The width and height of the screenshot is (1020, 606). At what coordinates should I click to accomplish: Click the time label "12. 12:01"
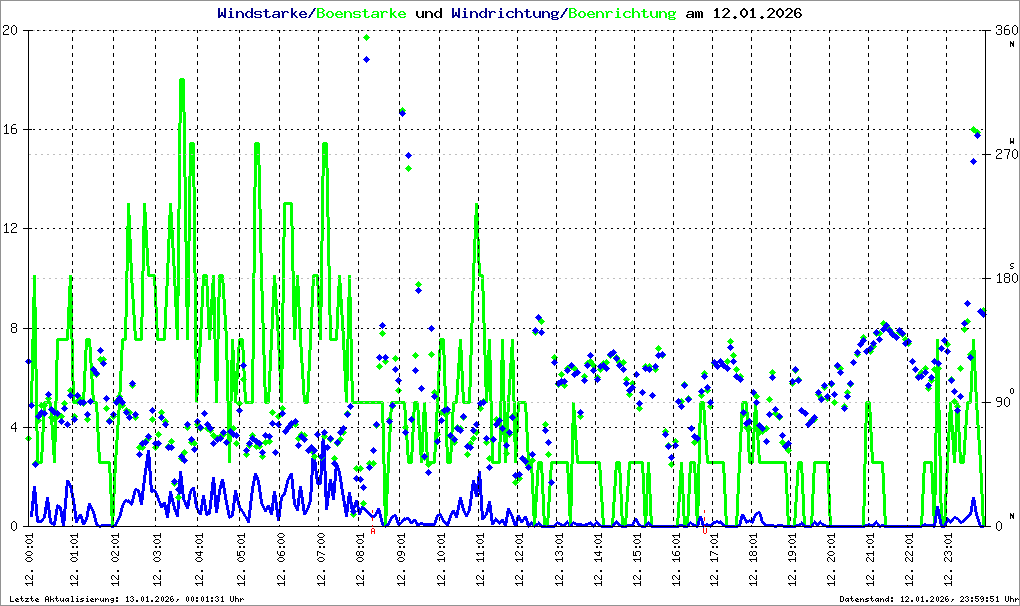coord(518,559)
